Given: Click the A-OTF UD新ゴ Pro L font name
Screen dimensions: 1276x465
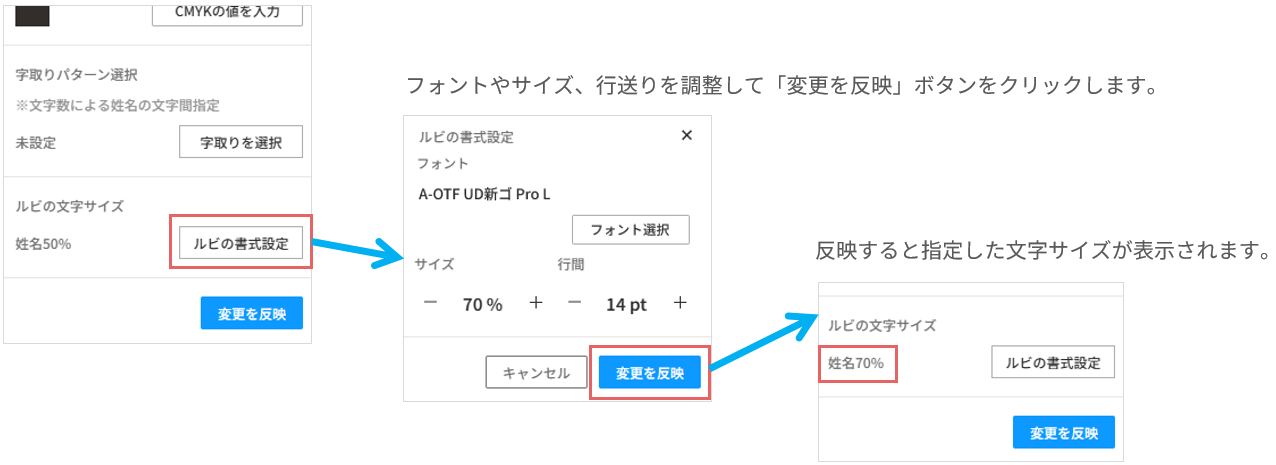Looking at the screenshot, I should pos(484,194).
